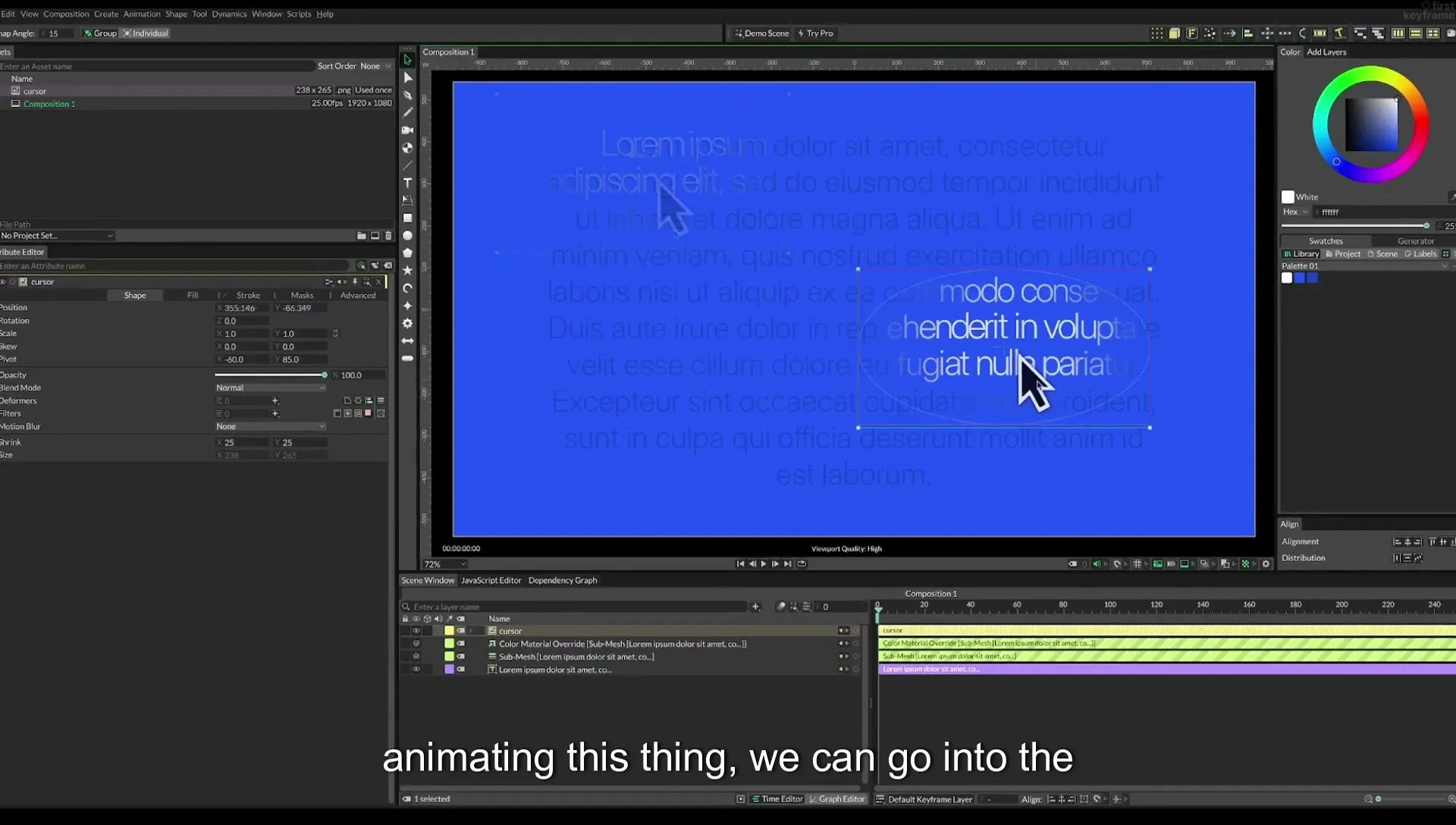Switch to the Stroke attribute tab
Screen dimensions: 1456x825
248,296
